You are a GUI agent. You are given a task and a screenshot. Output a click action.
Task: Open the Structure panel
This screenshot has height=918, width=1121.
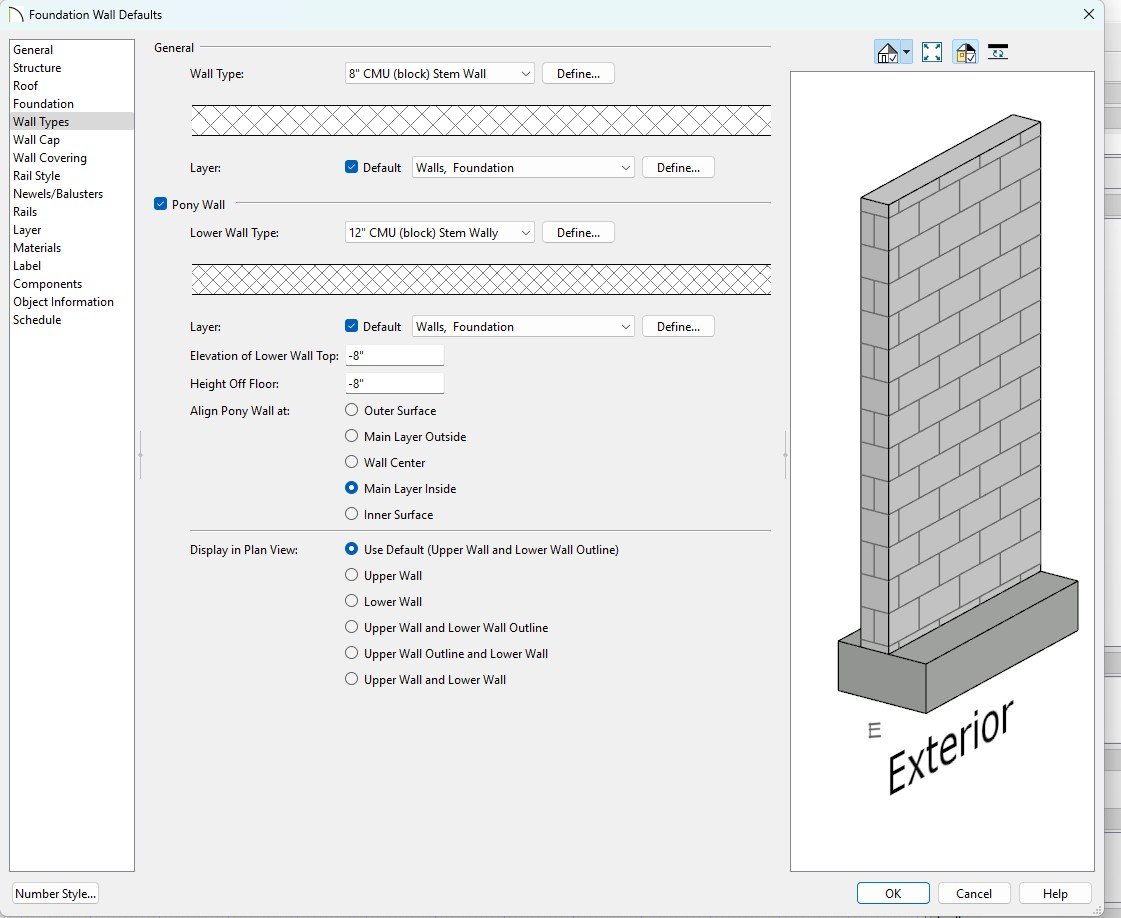pos(37,67)
